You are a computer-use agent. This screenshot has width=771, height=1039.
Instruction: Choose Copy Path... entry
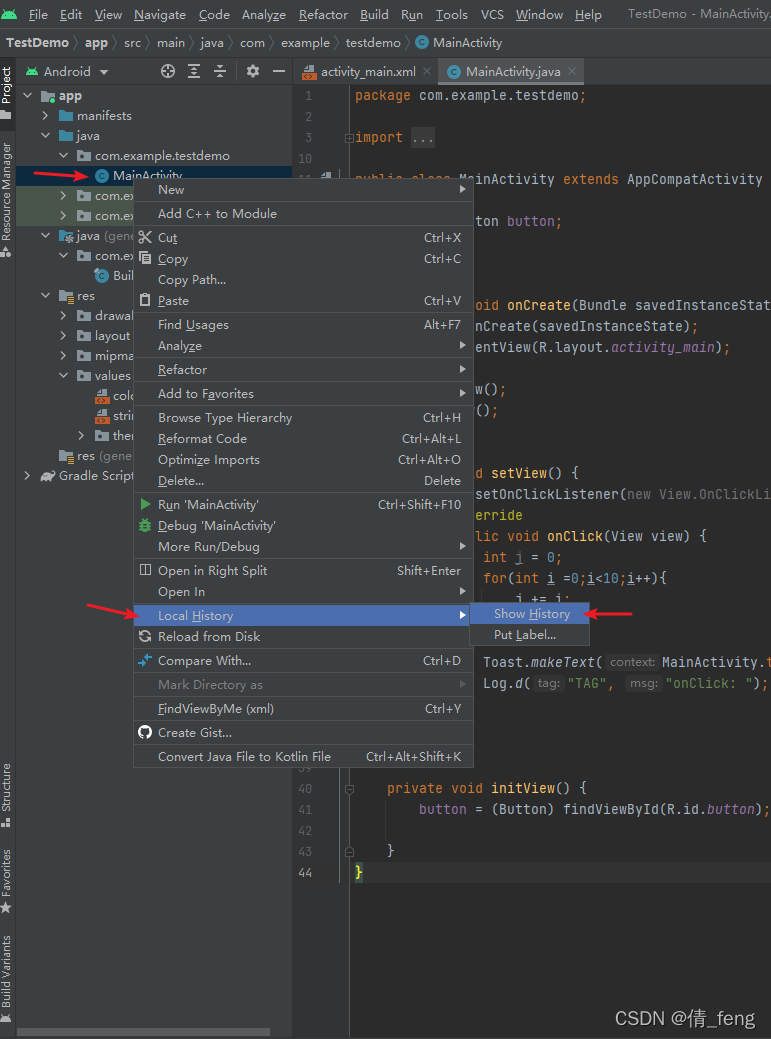303,280
